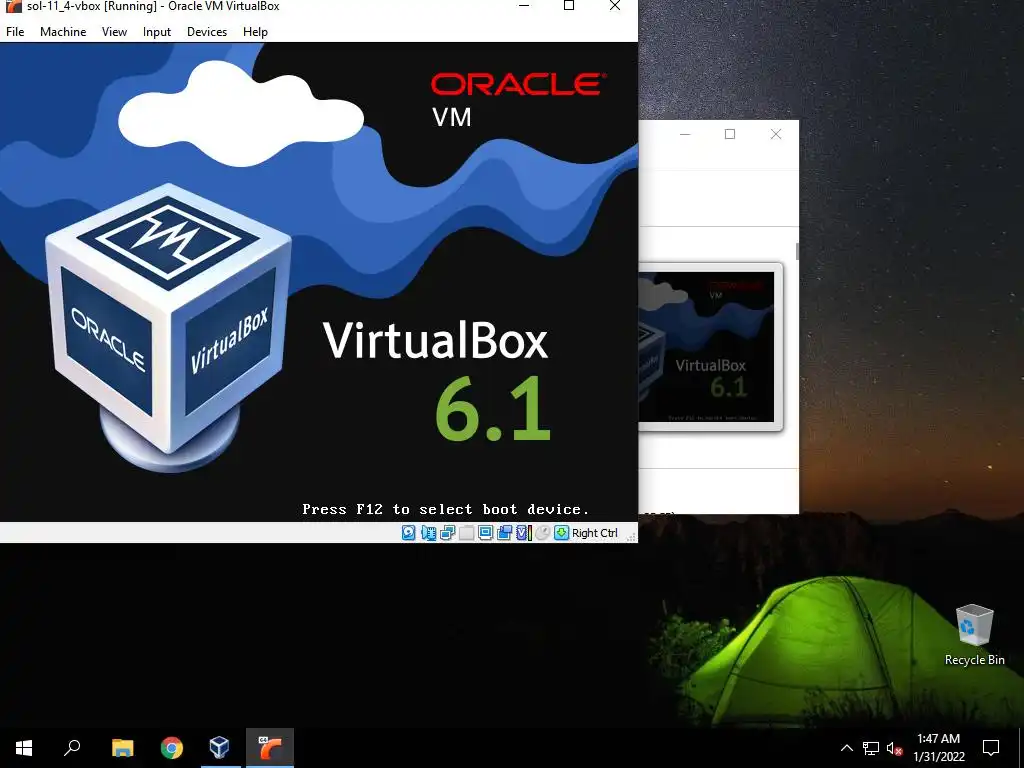Open the Windows Start menu
The height and width of the screenshot is (768, 1024).
click(24, 748)
